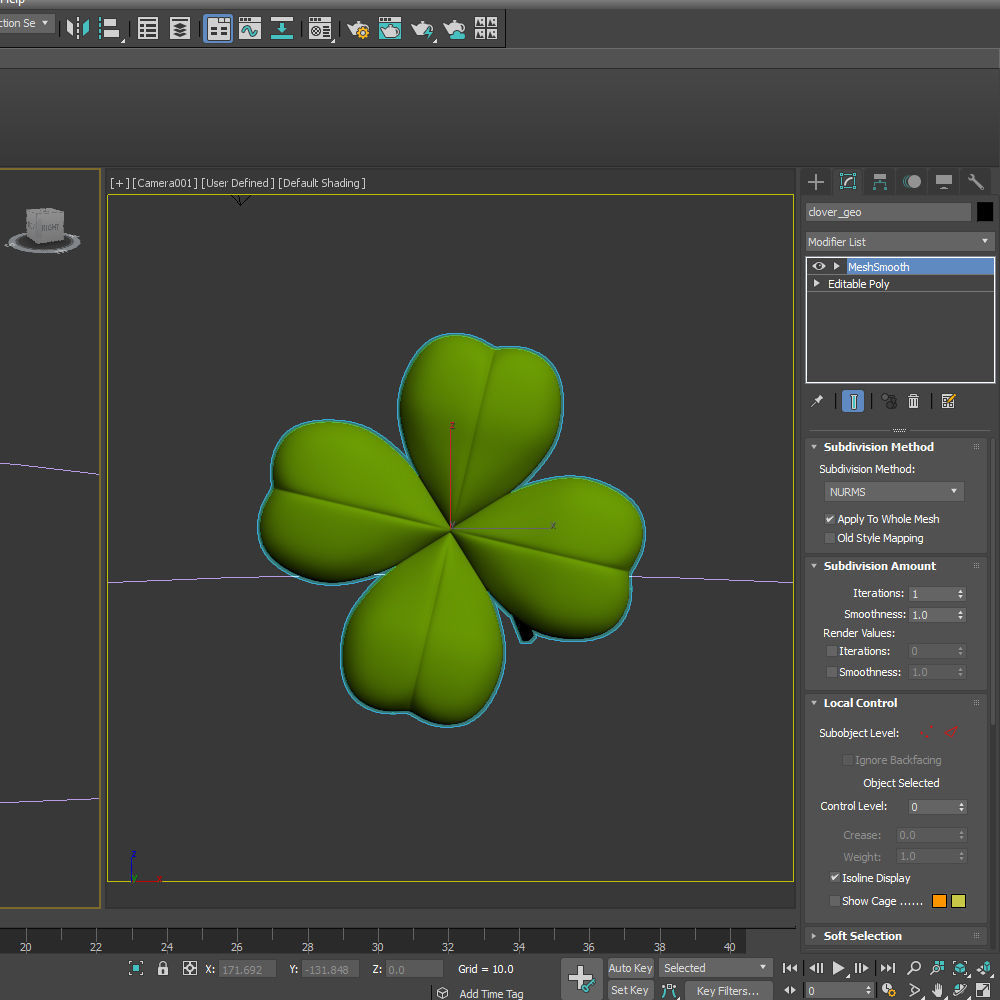Uncheck Apply To Whole Mesh
The height and width of the screenshot is (1000, 1000).
click(x=830, y=519)
